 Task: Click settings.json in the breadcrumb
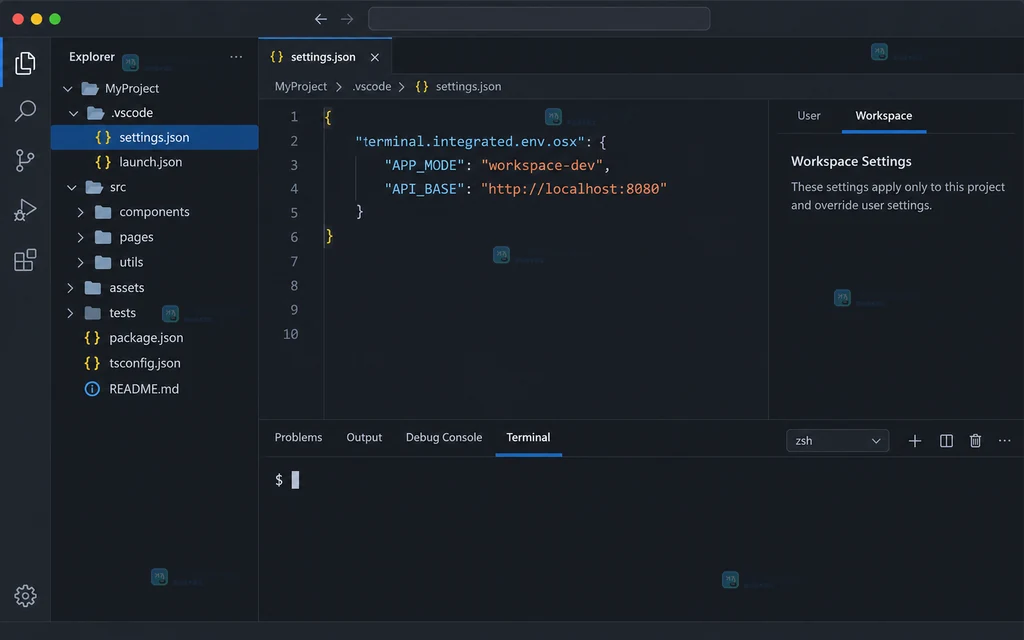click(468, 86)
